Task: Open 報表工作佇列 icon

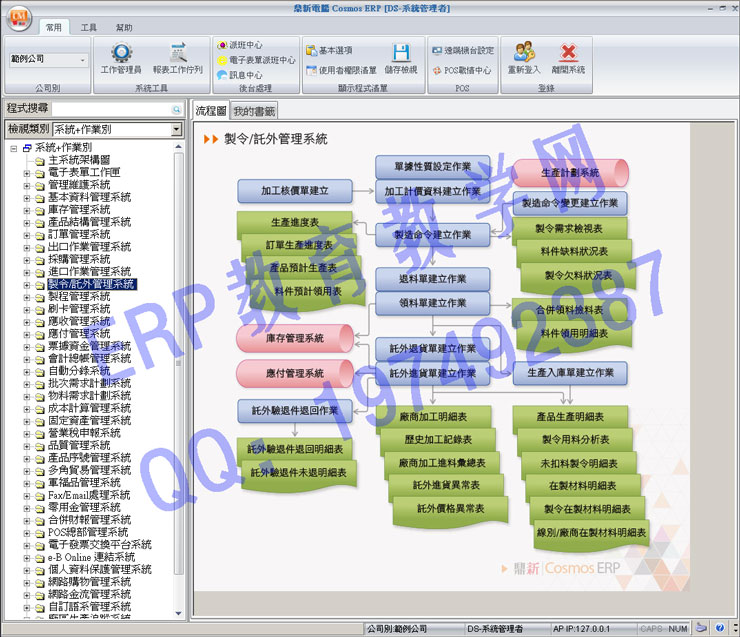Action: click(178, 52)
